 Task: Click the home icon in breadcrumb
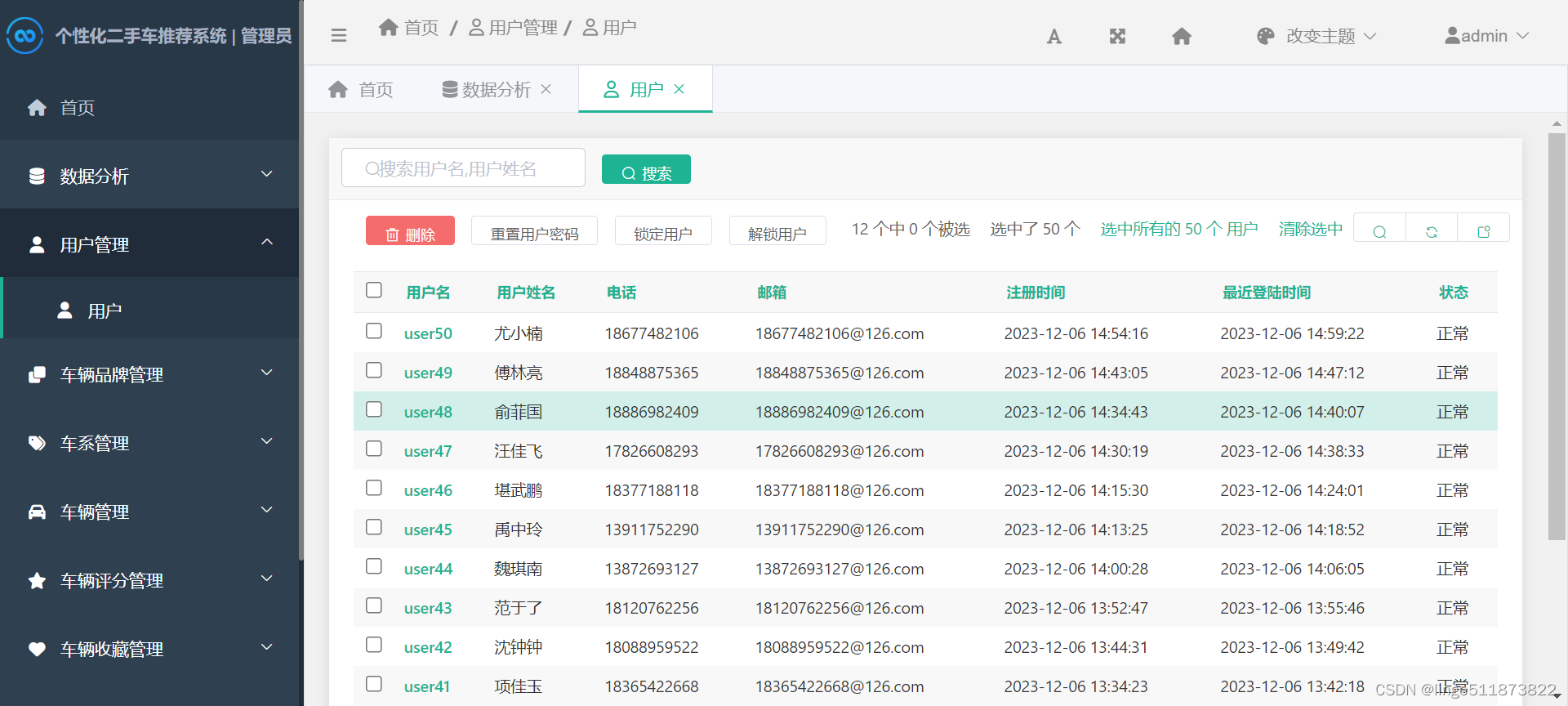(x=389, y=27)
